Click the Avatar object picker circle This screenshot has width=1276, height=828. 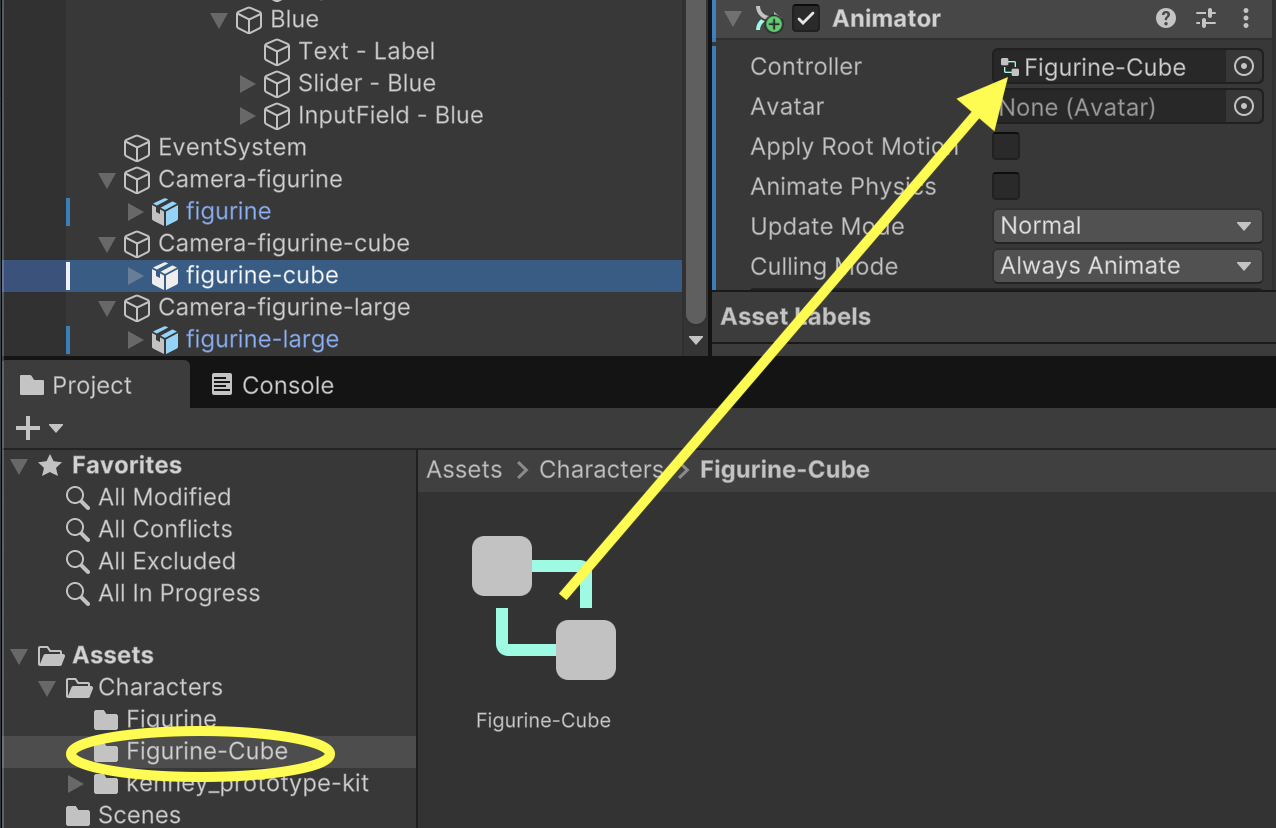(1243, 107)
